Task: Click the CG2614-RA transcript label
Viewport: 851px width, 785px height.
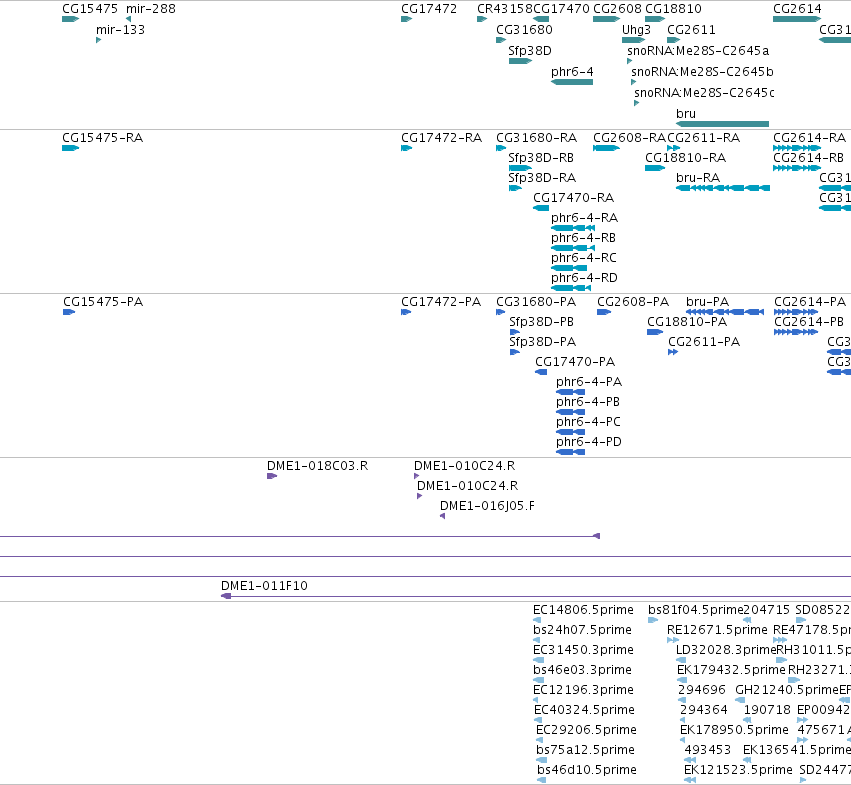Action: (809, 138)
